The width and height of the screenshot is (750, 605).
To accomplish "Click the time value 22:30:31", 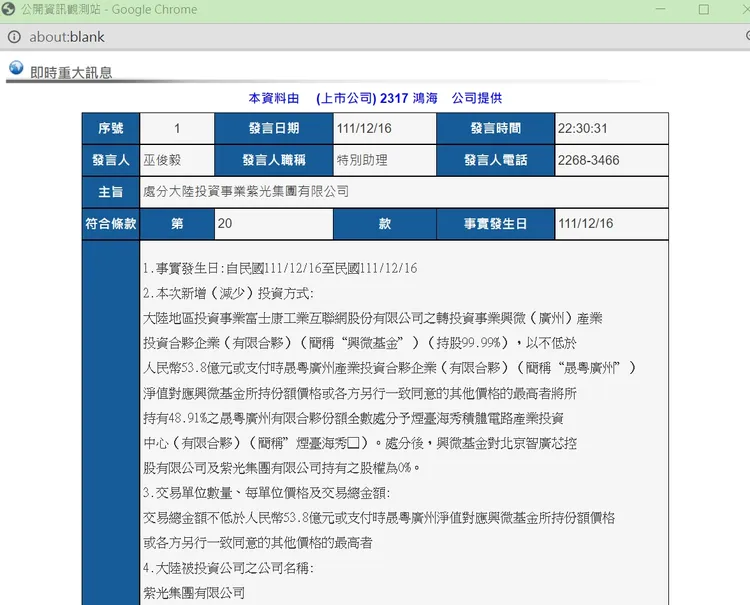I will [x=583, y=128].
